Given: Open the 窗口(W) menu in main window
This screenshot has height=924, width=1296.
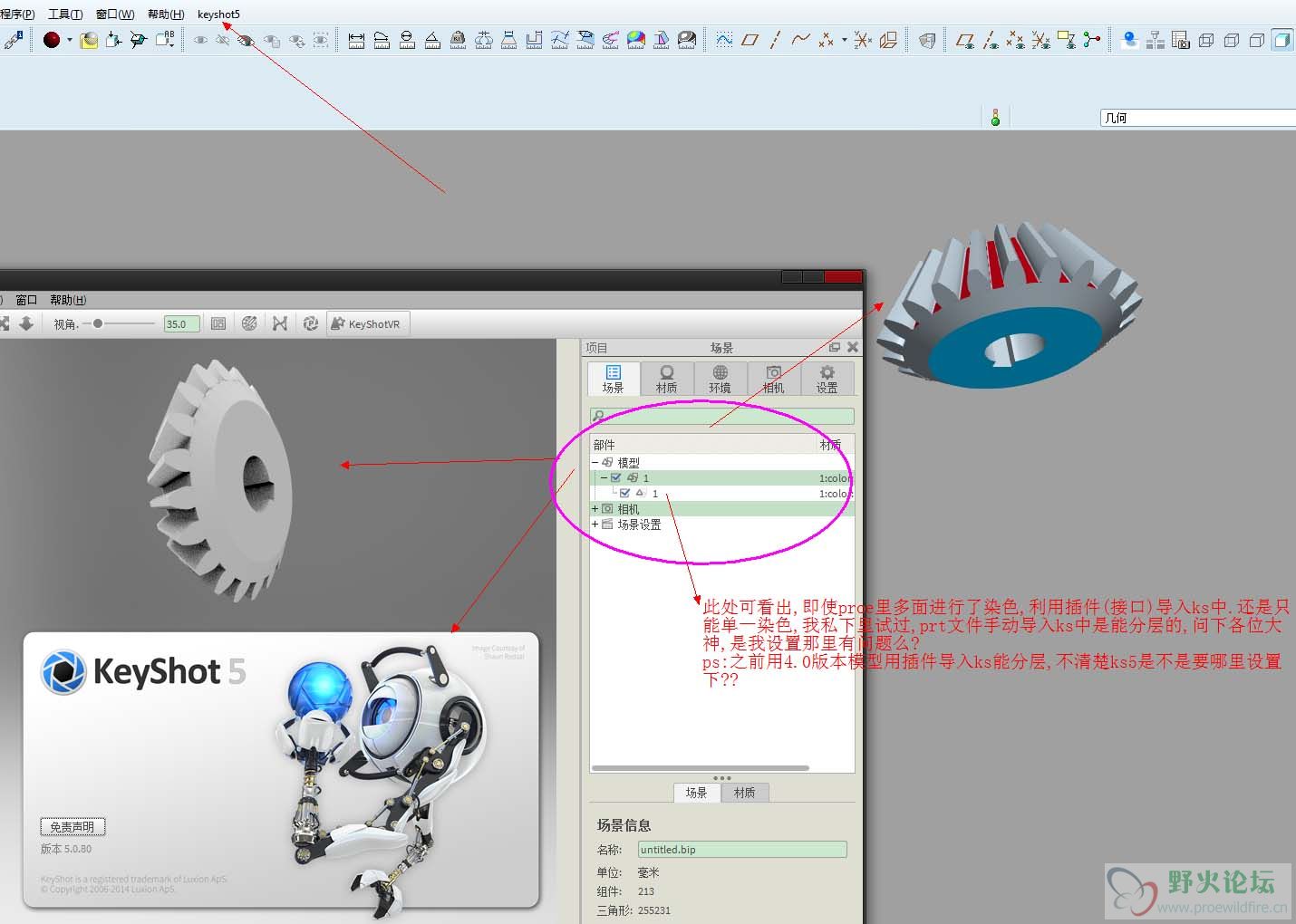Looking at the screenshot, I should coord(115,14).
